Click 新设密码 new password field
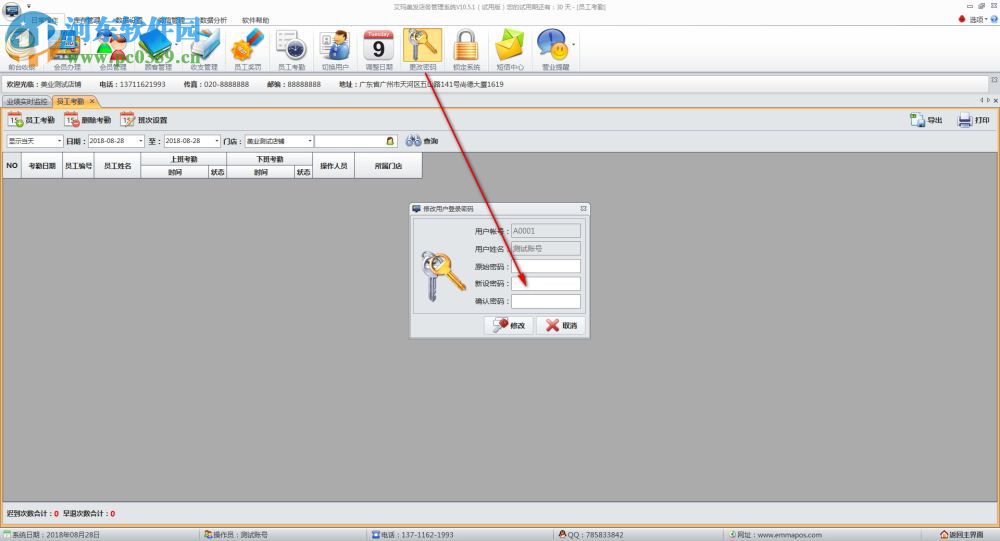Image resolution: width=1000 pixels, height=541 pixels. click(546, 284)
